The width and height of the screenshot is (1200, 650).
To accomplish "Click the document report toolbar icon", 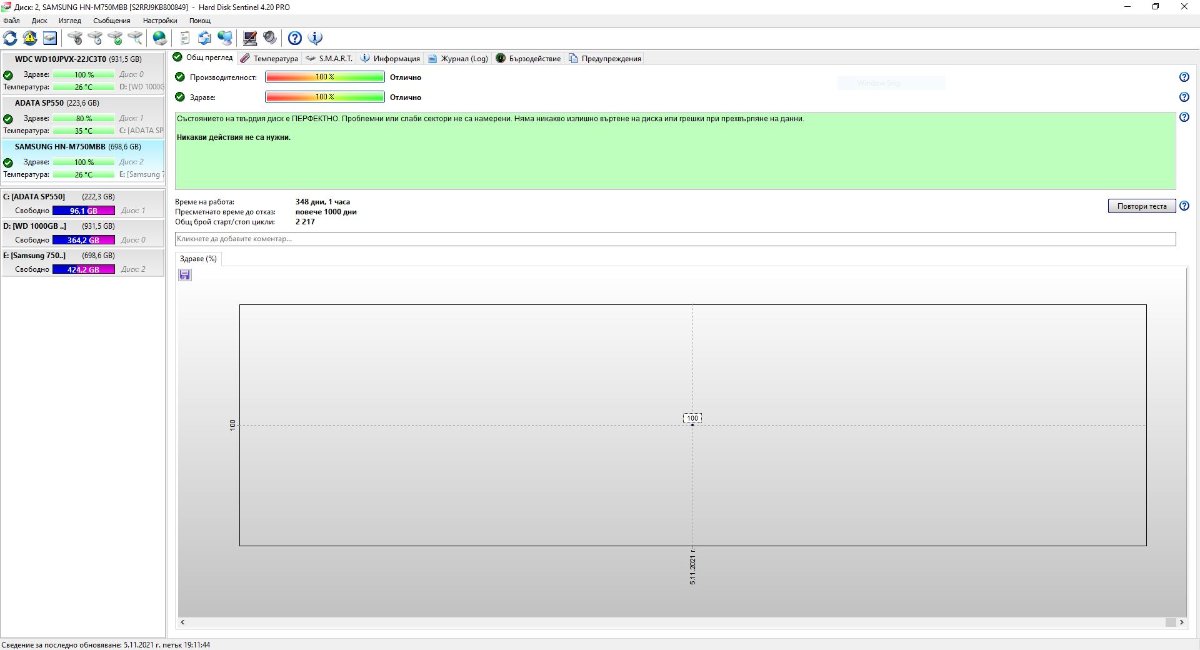I will [184, 38].
